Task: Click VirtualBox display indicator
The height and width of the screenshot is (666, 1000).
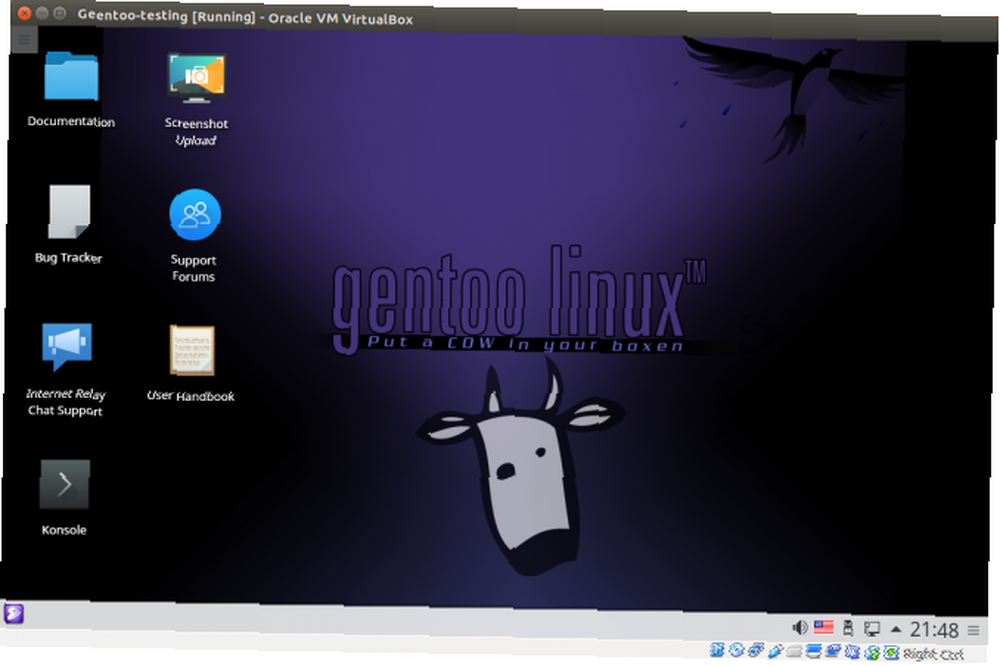Action: pyautogui.click(x=813, y=651)
